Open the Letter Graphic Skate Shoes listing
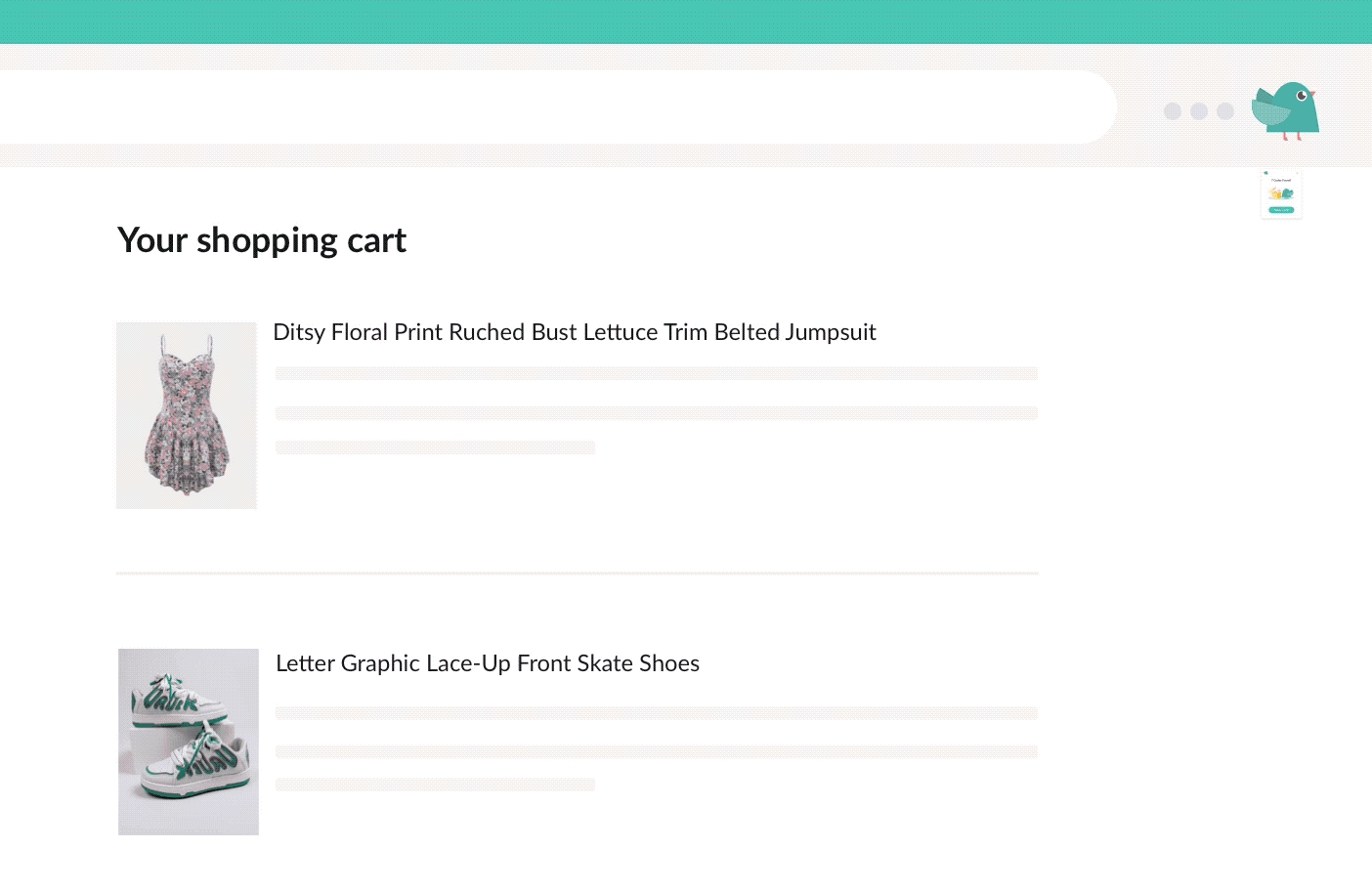This screenshot has width=1372, height=893. (488, 663)
